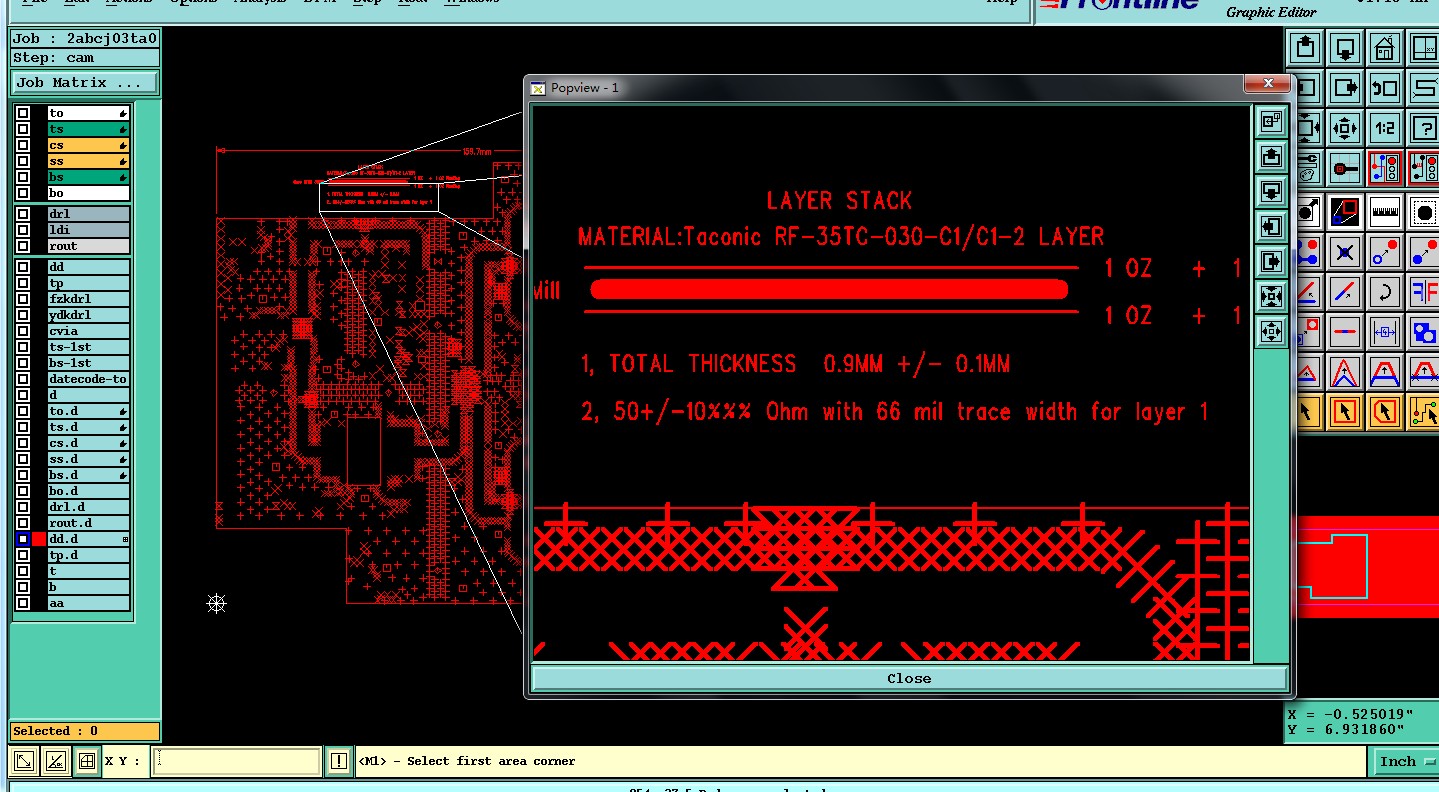Click the exclamation mark button
The width and height of the screenshot is (1439, 792).
(x=339, y=761)
